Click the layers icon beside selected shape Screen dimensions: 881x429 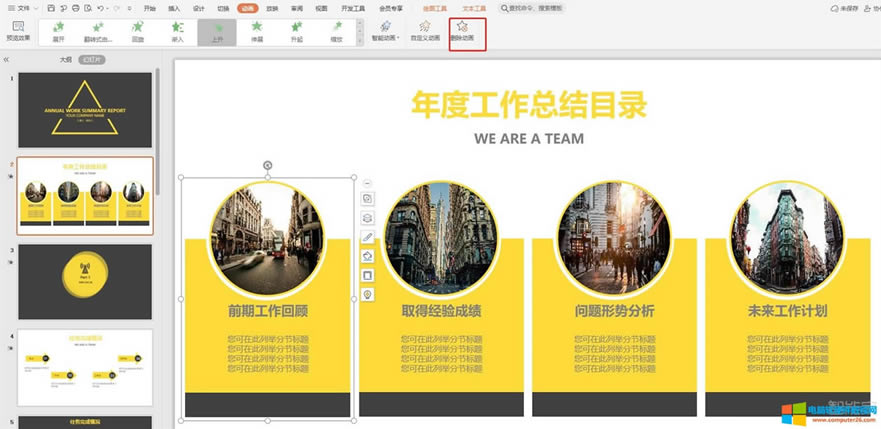[367, 218]
